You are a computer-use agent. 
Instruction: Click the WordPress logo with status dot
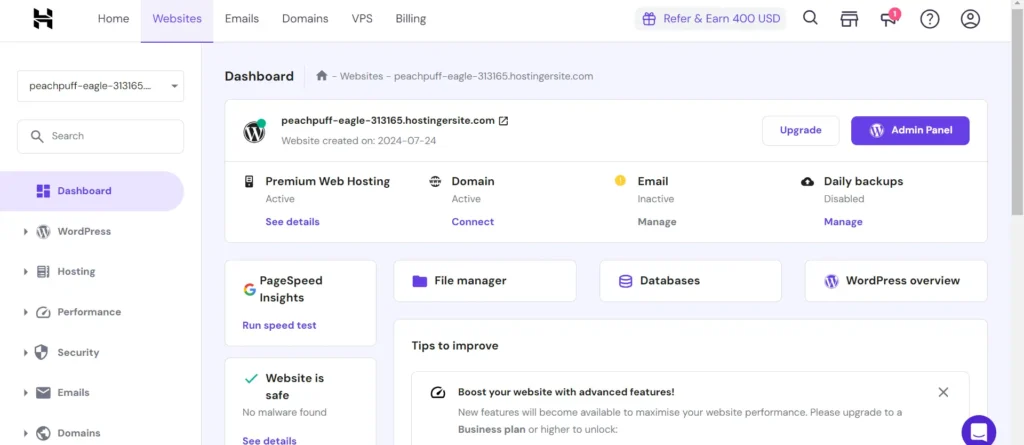[x=254, y=131]
